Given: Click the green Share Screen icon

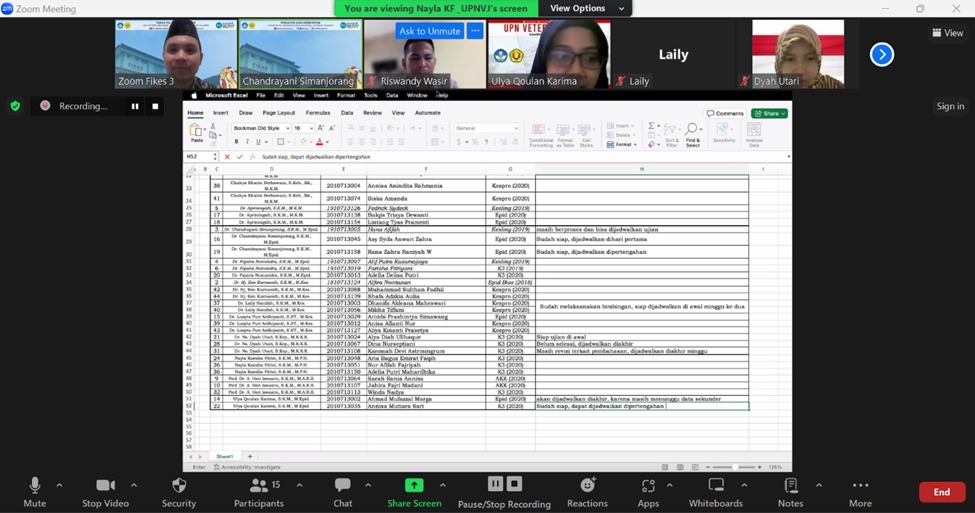Looking at the screenshot, I should [x=414, y=486].
